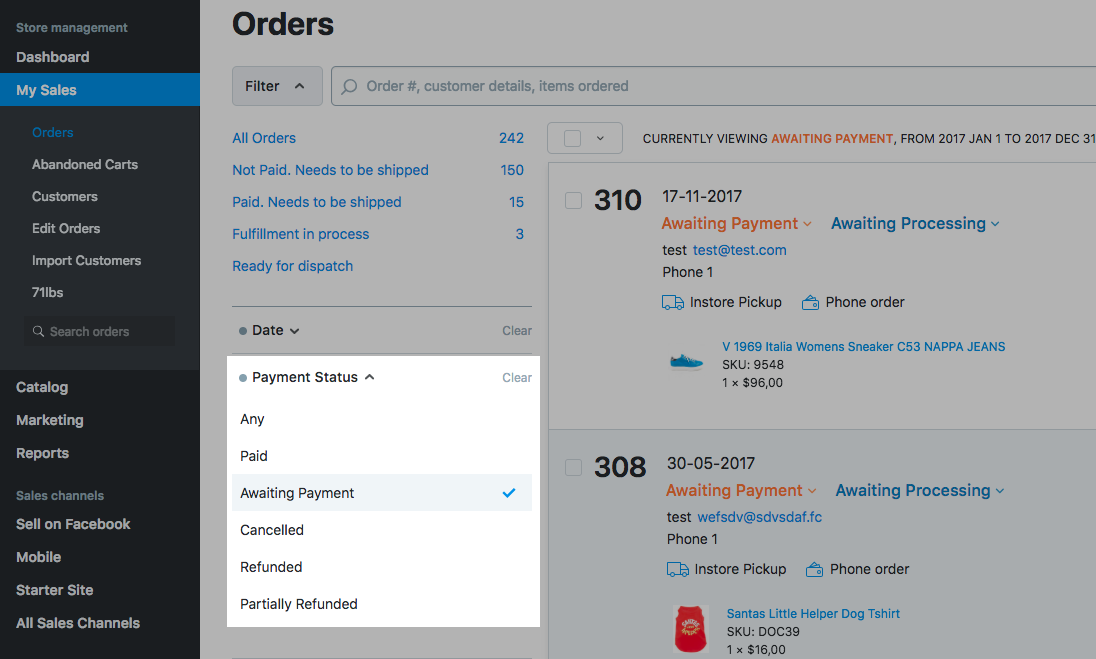
Task: Open Awaiting Payment status dropdown on order 310
Action: click(736, 224)
